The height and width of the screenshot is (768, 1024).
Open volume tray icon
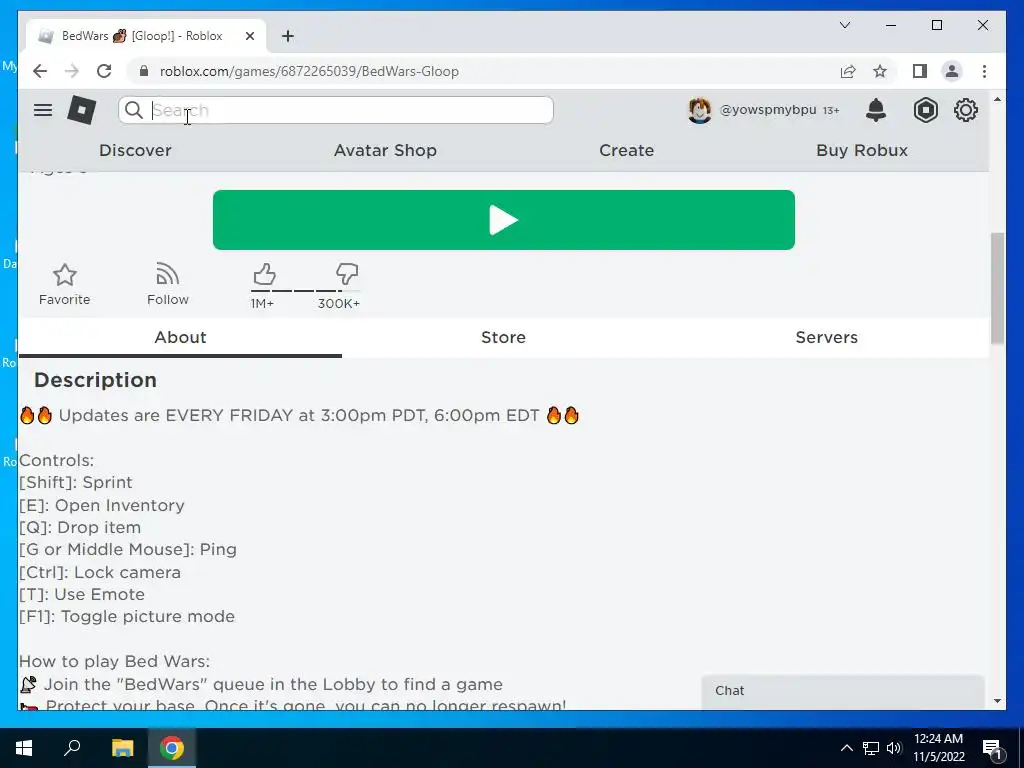click(x=894, y=748)
